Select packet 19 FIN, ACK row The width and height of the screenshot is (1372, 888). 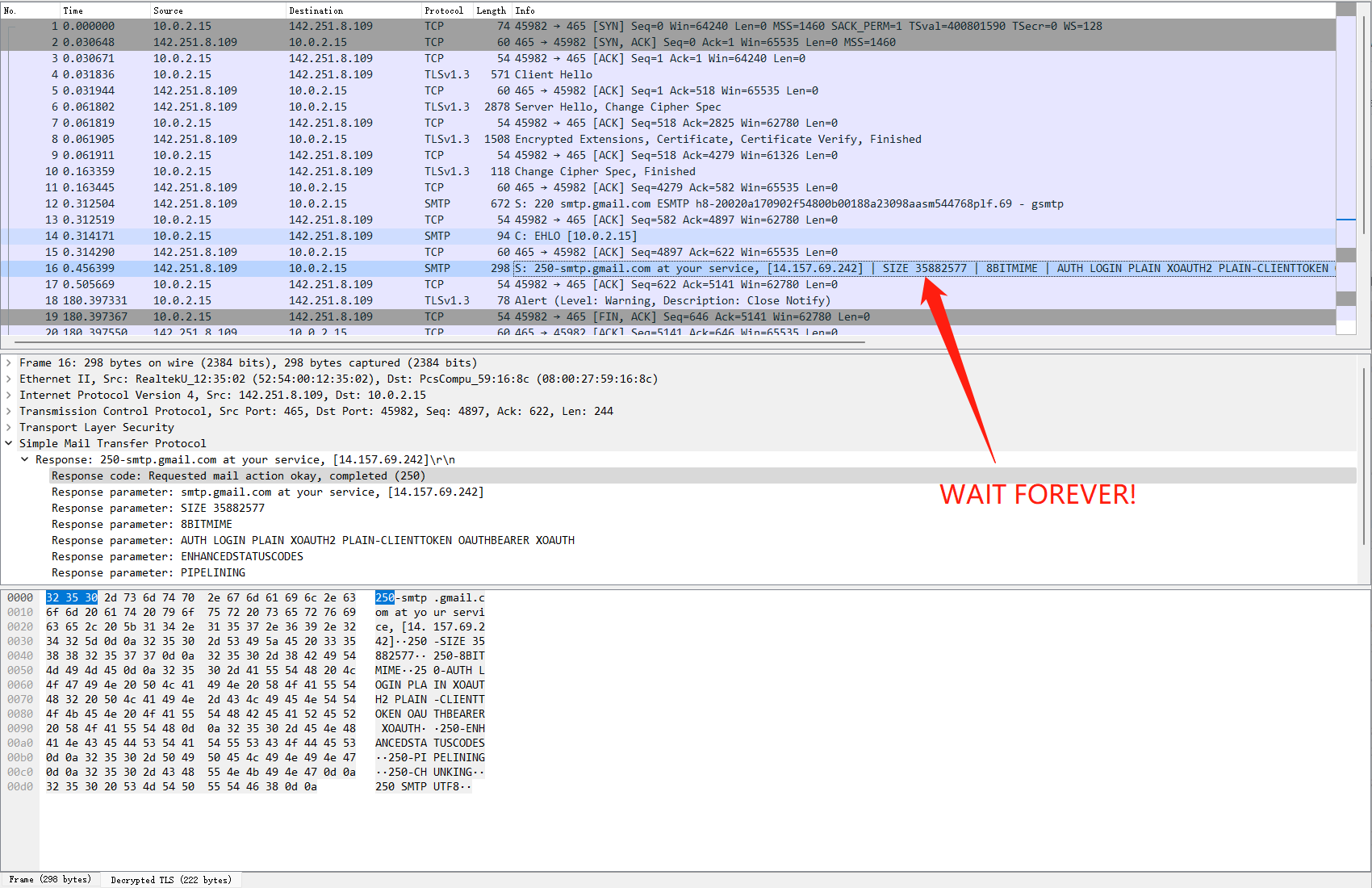click(668, 317)
